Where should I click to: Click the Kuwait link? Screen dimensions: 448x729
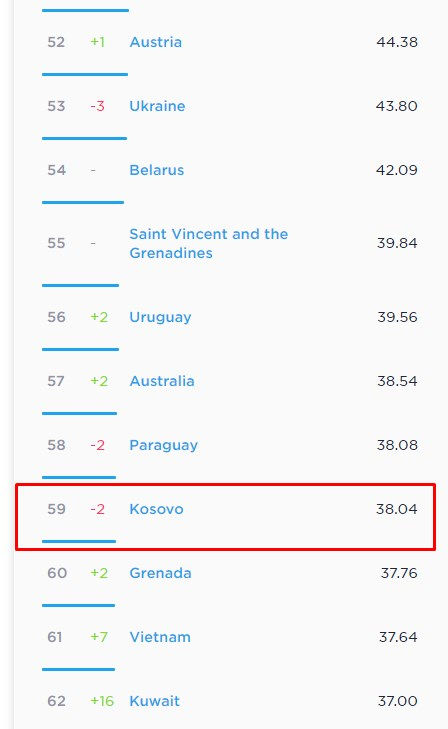154,701
